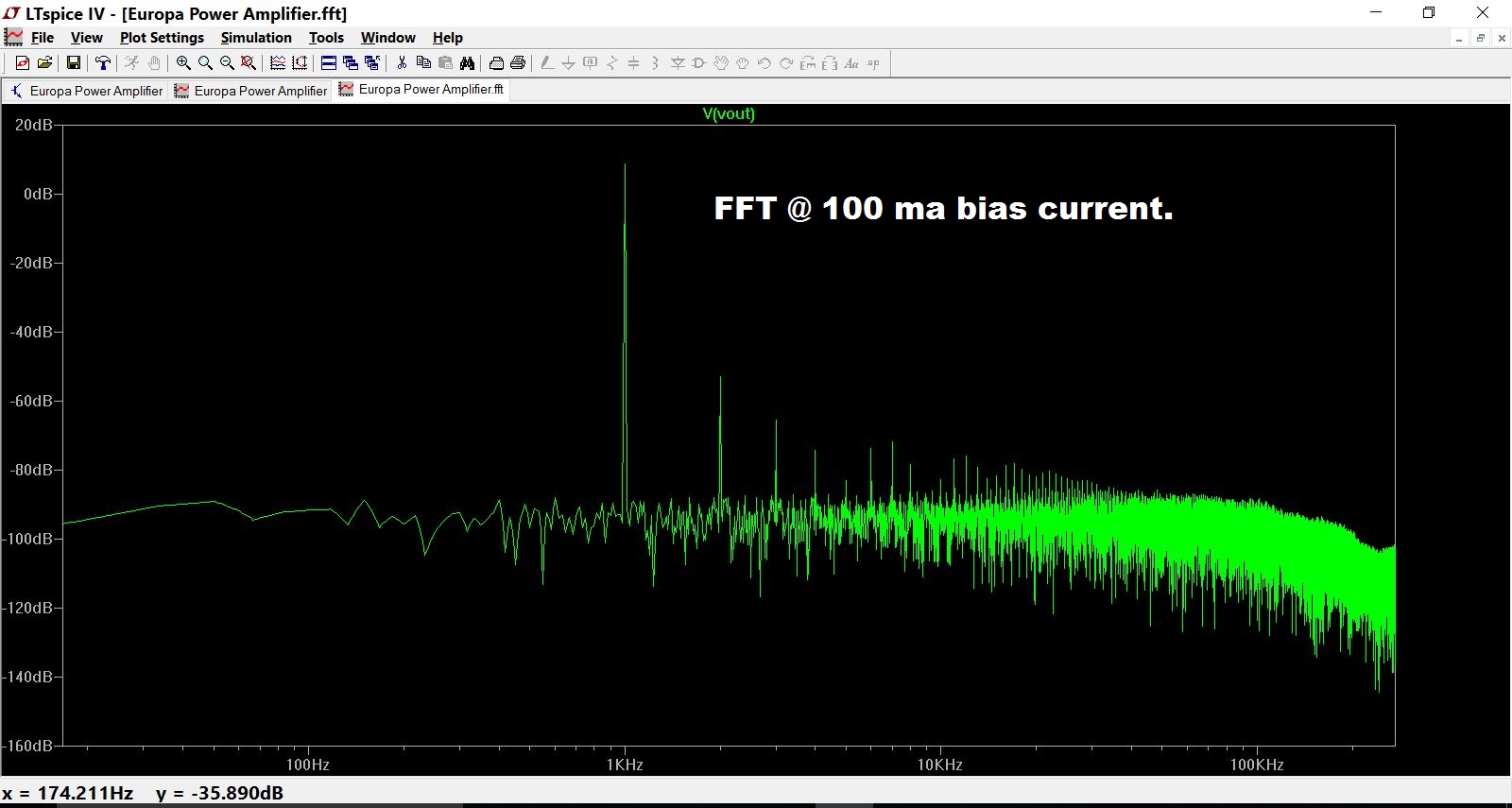Click the Paste clipboard icon

pos(445,63)
